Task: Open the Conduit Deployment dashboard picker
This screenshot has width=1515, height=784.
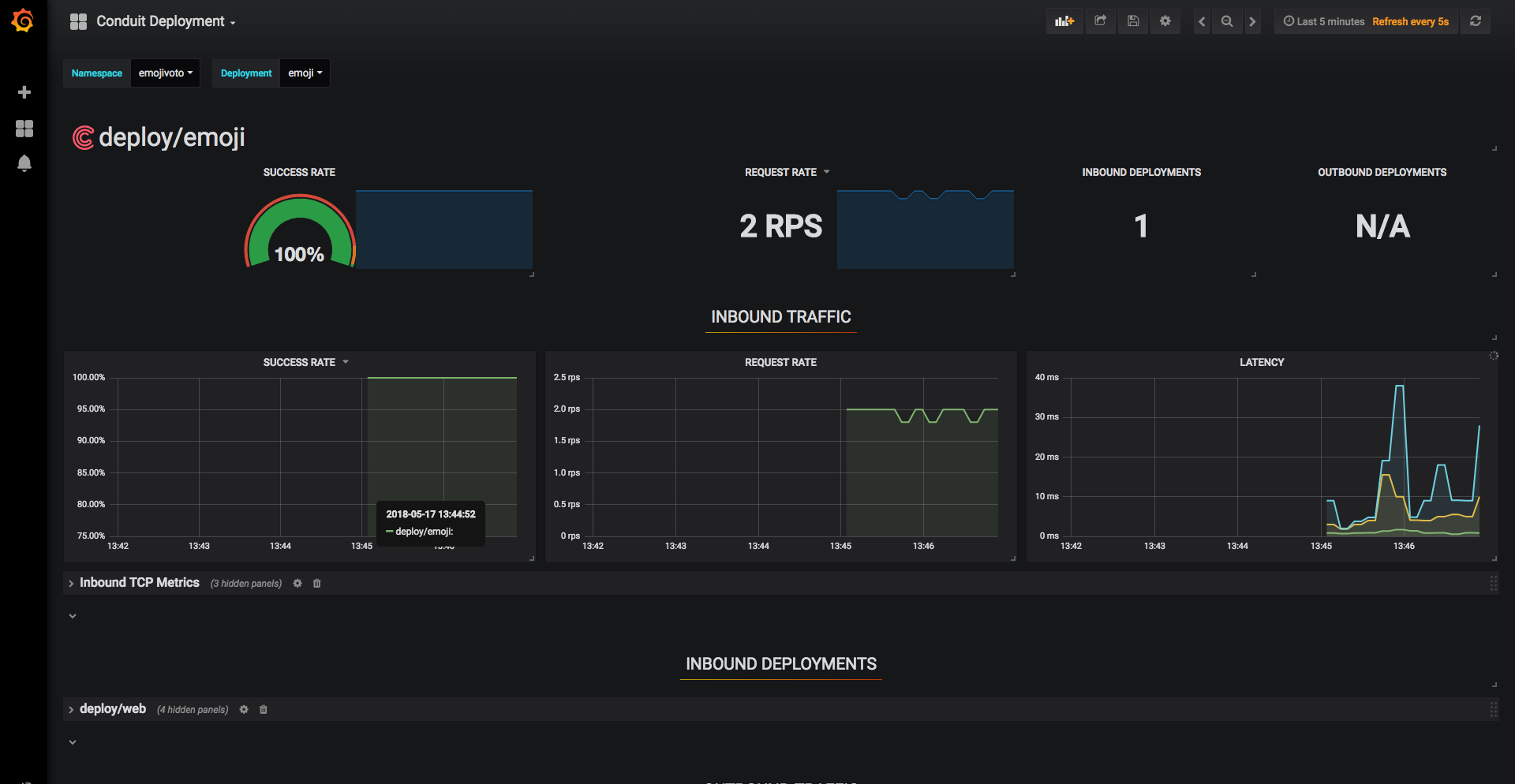Action: click(166, 21)
